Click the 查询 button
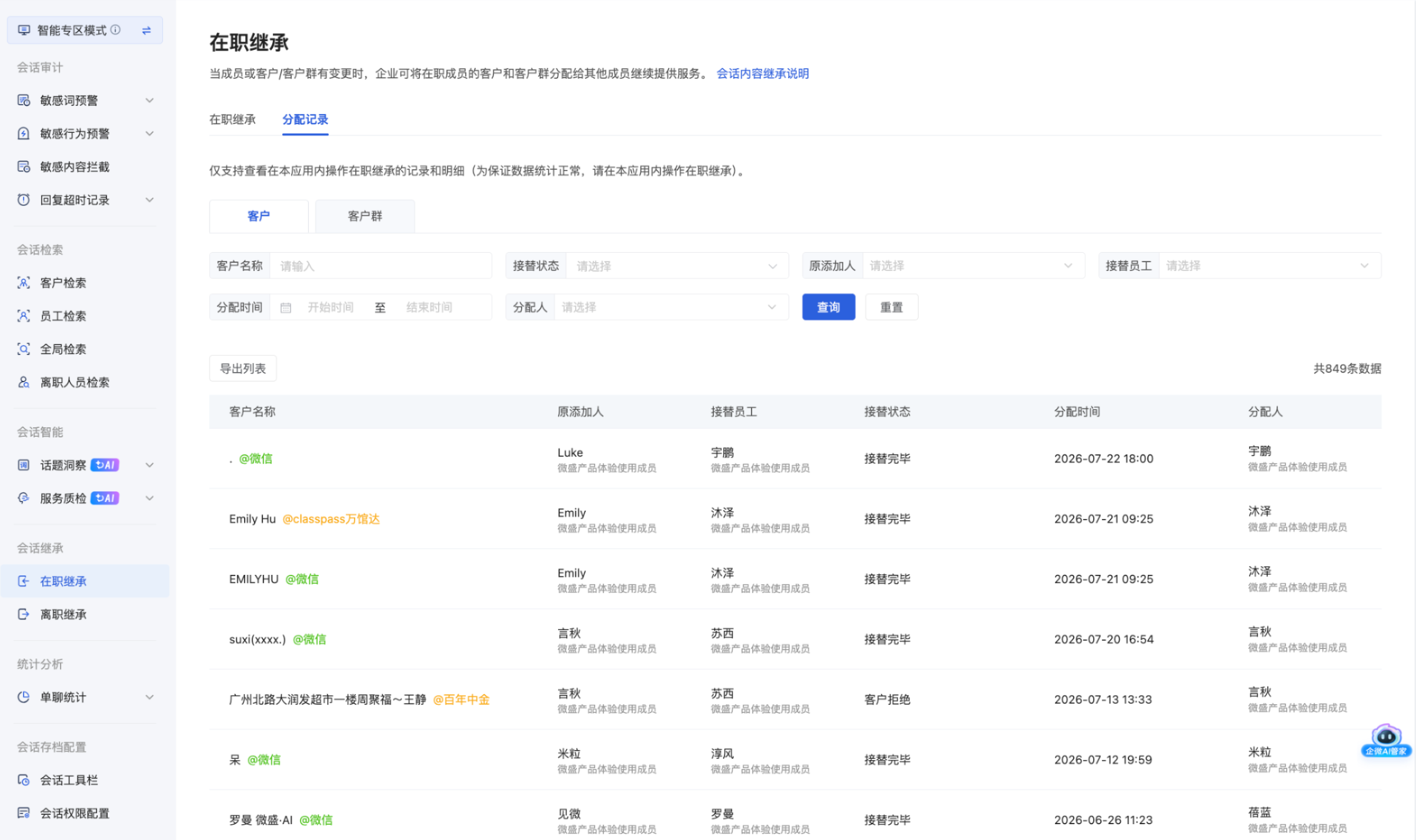The width and height of the screenshot is (1416, 840). (x=829, y=307)
